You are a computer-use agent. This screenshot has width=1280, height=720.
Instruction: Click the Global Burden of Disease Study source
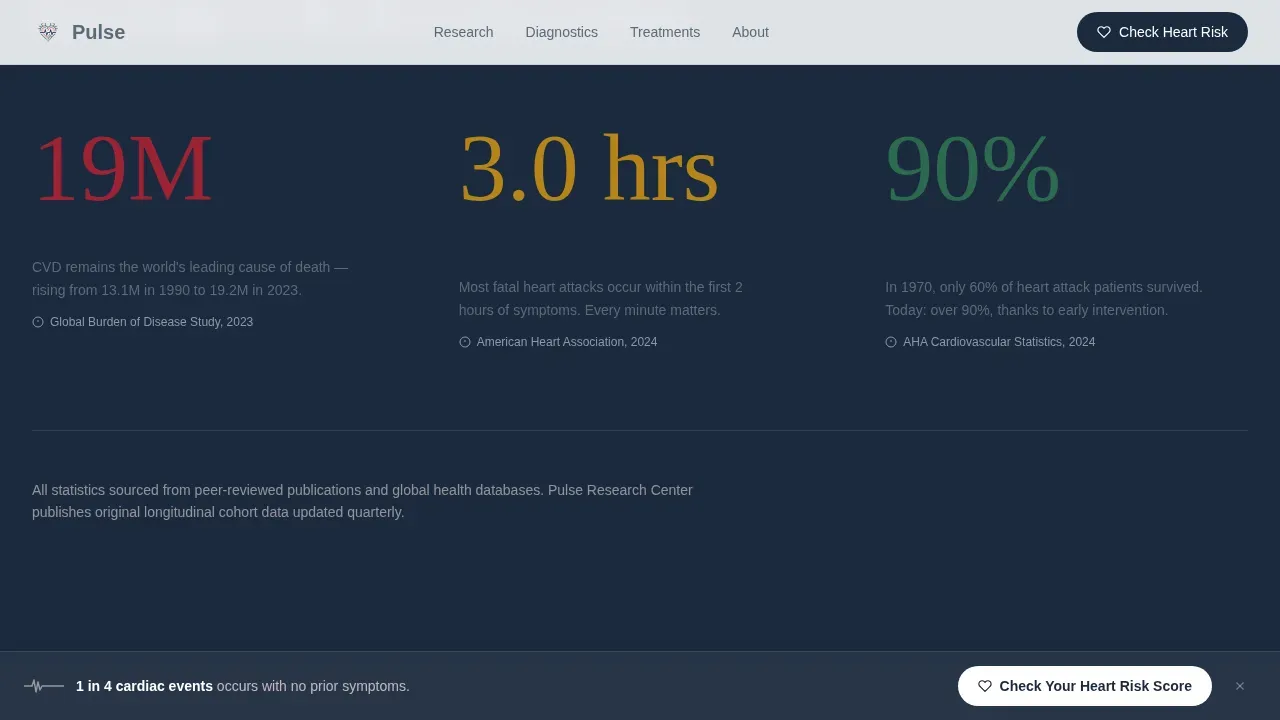tap(151, 322)
